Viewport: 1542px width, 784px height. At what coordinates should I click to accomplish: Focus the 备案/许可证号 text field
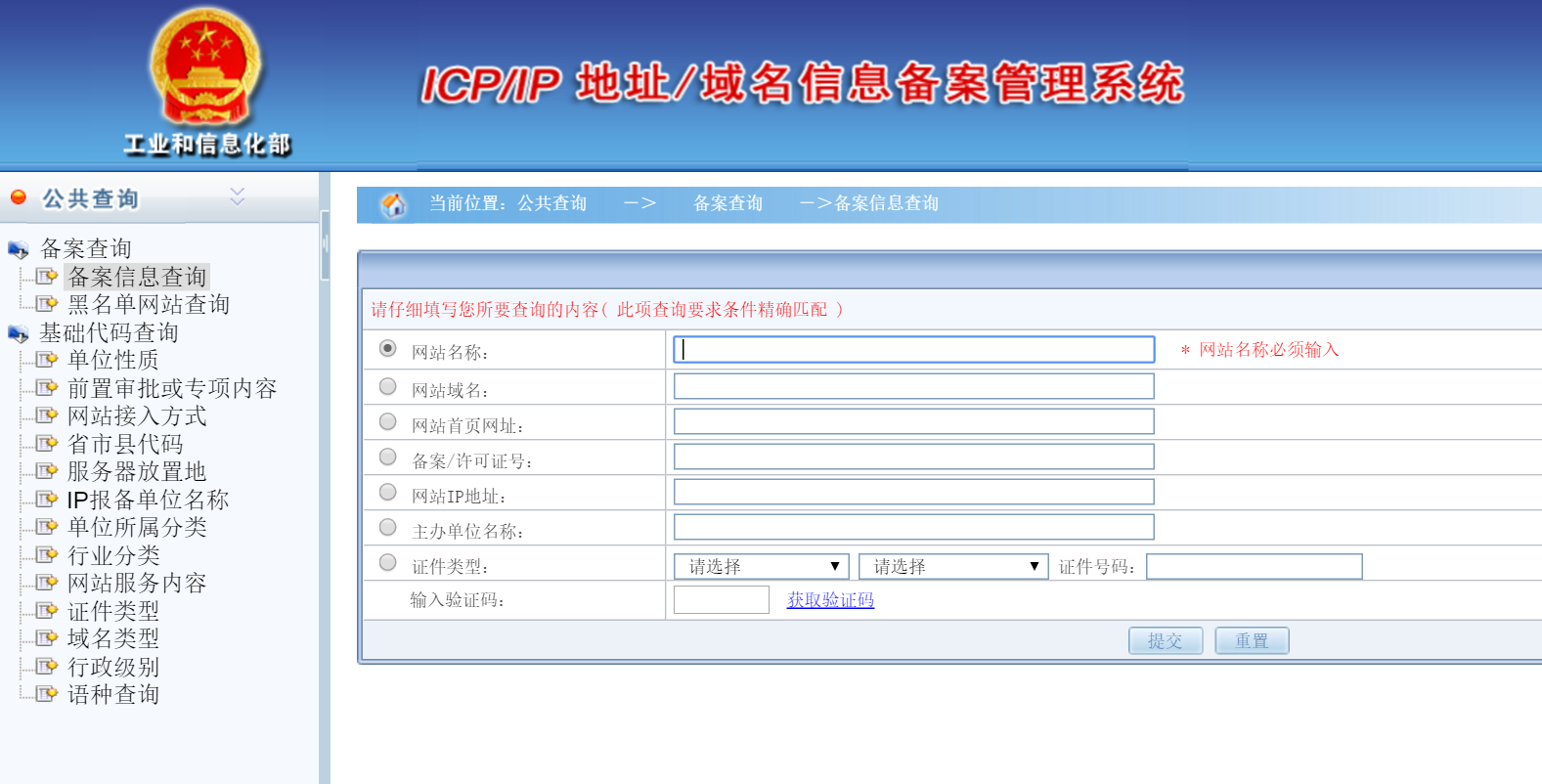(x=914, y=457)
